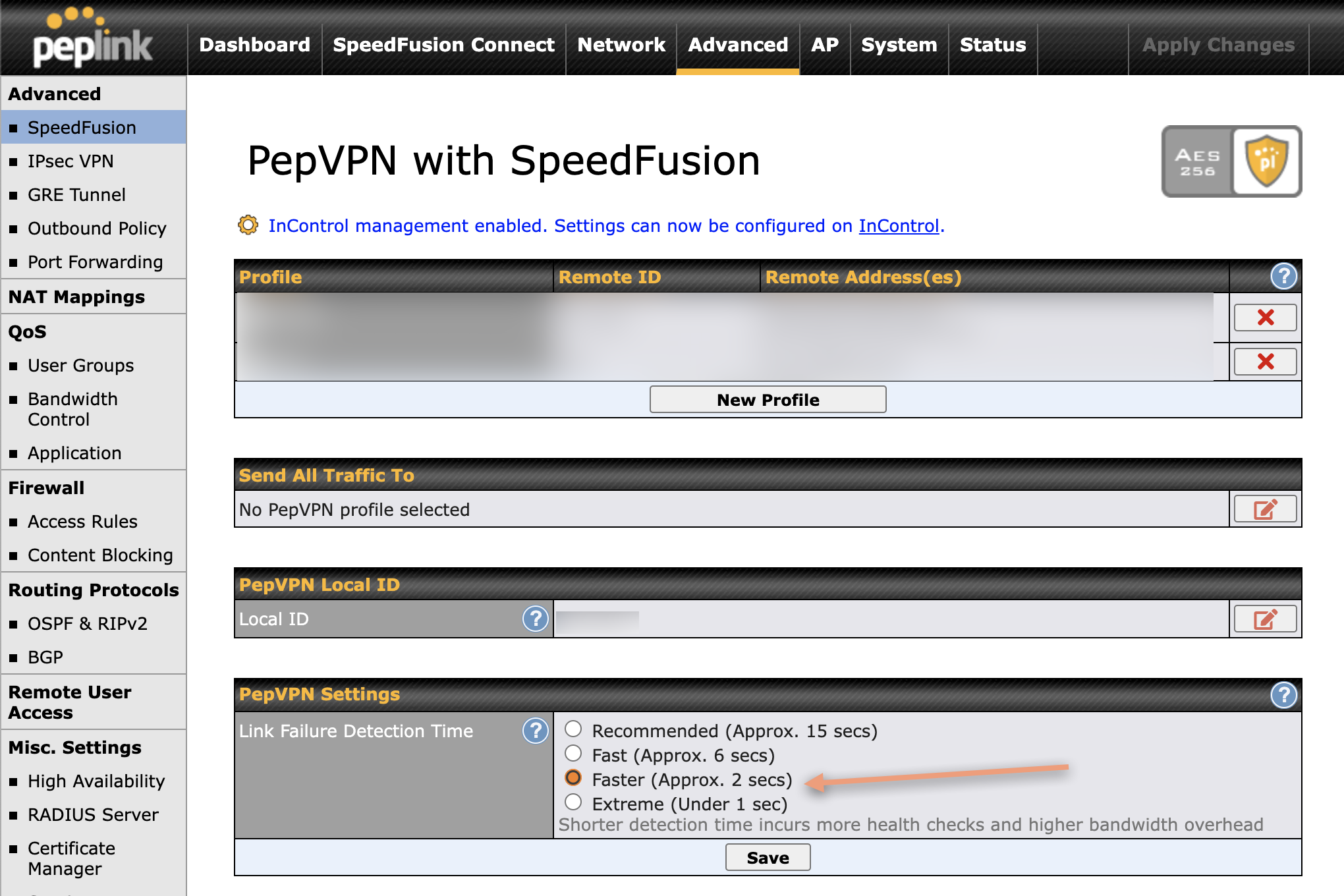Edit the Send All Traffic To setting
The height and width of the screenshot is (896, 1344).
(1264, 508)
